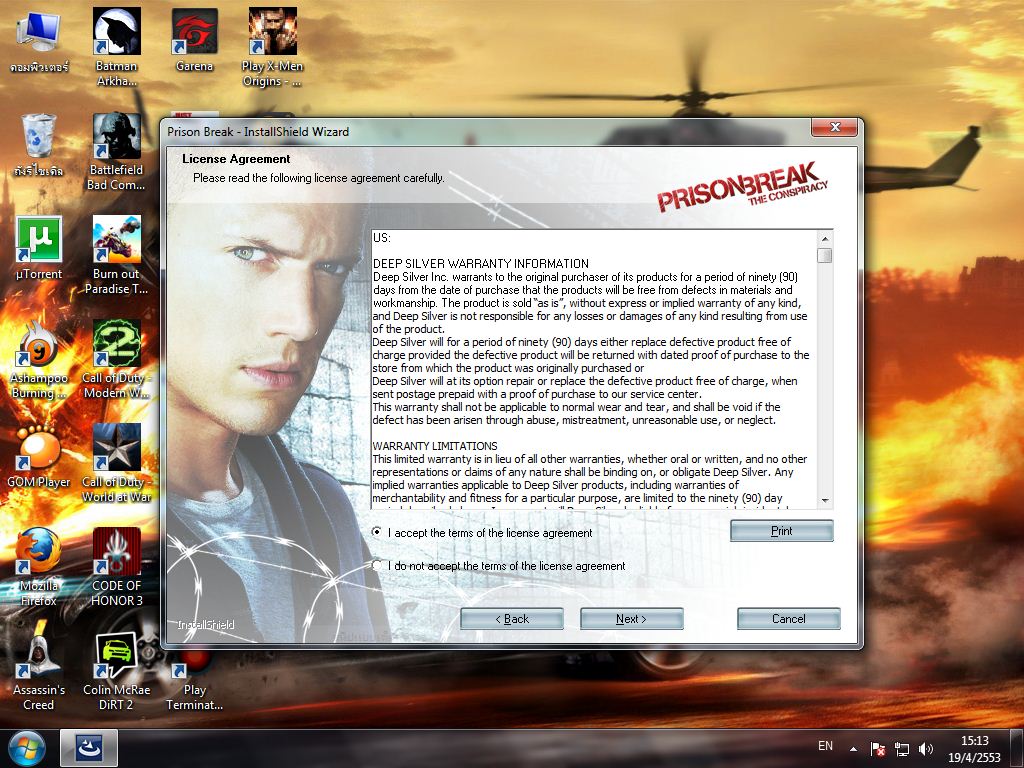Image resolution: width=1024 pixels, height=768 pixels.
Task: Open the GOM Player shortcut
Action: [39, 456]
